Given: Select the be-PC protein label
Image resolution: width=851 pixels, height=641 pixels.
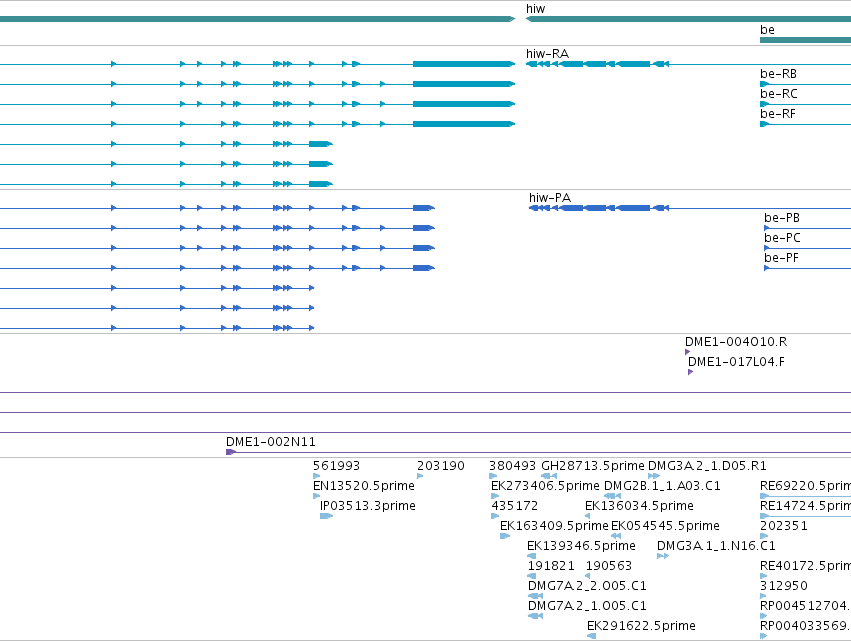Looking at the screenshot, I should coord(782,238).
